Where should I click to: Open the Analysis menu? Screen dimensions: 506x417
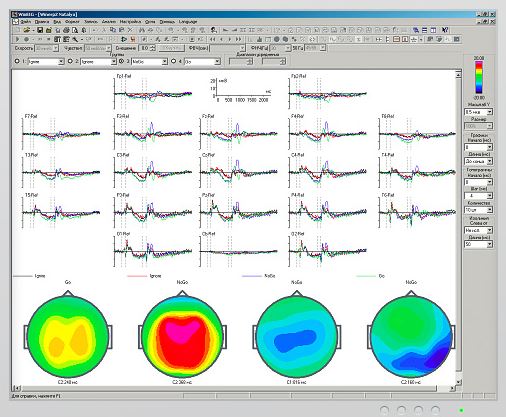[109, 21]
